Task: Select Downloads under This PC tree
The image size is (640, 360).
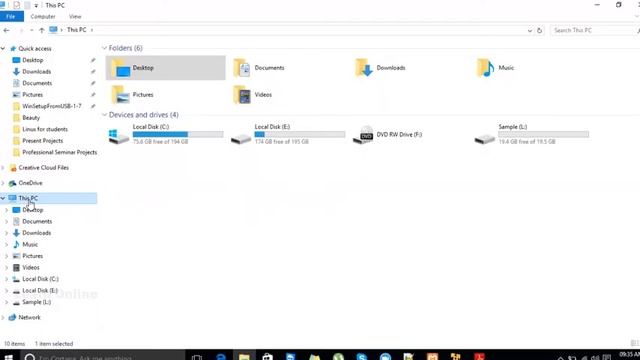Action: pyautogui.click(x=36, y=233)
